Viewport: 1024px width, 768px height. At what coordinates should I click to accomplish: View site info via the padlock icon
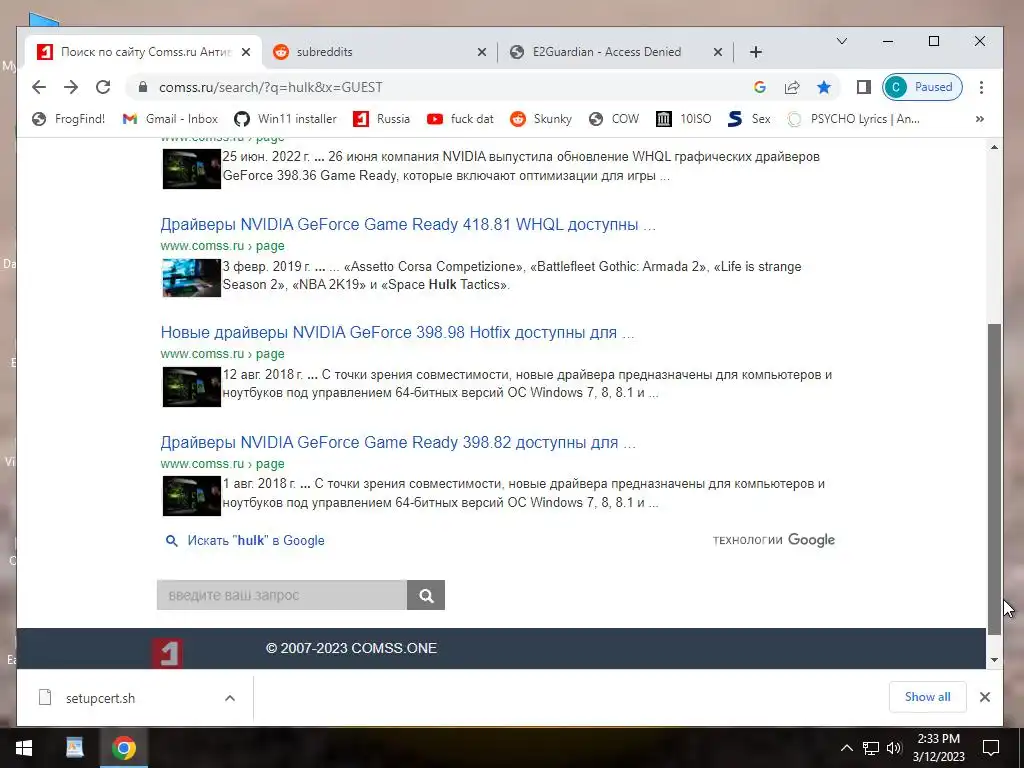pyautogui.click(x=143, y=87)
